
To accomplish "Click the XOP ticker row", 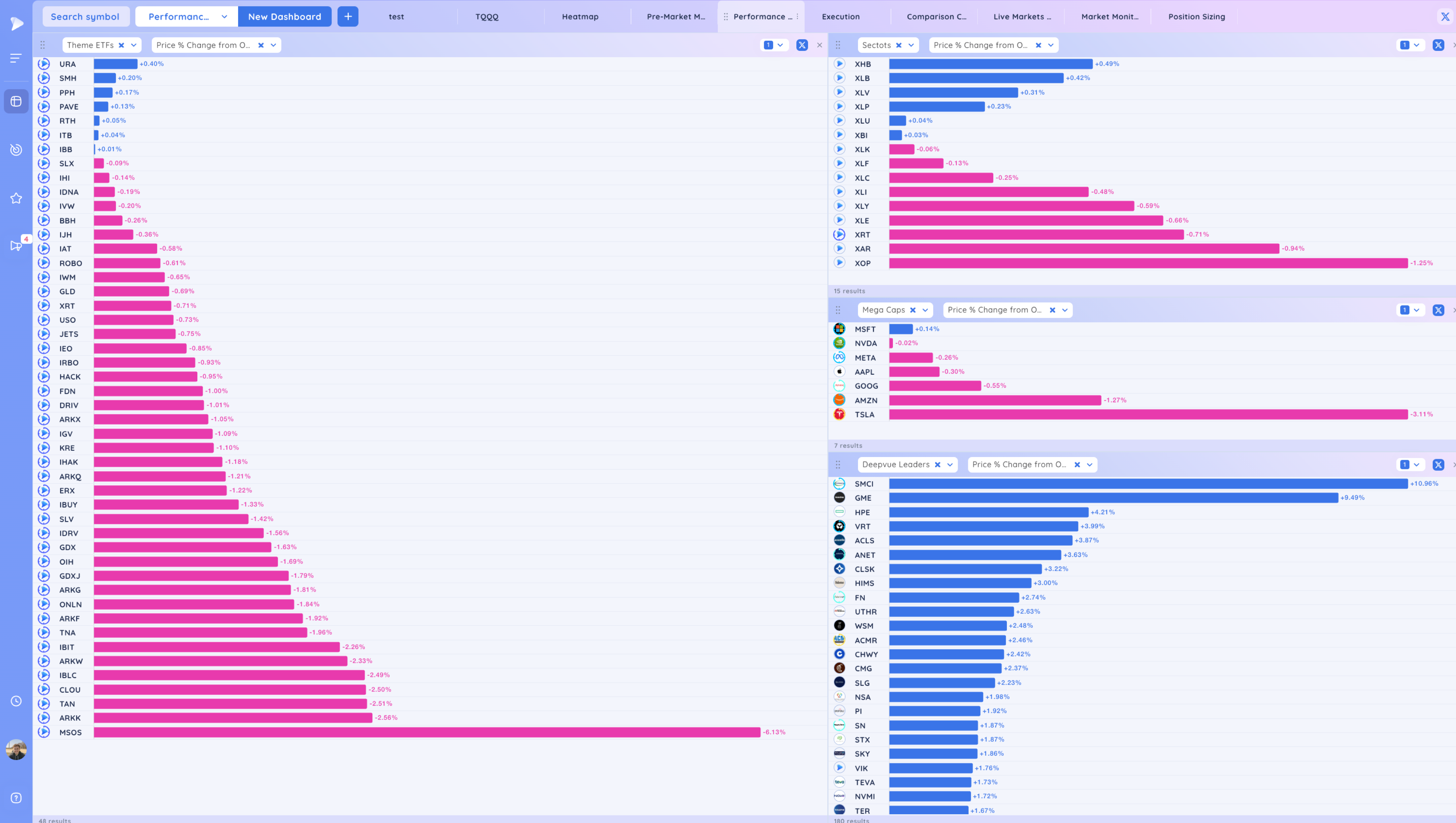I will coord(1142,263).
